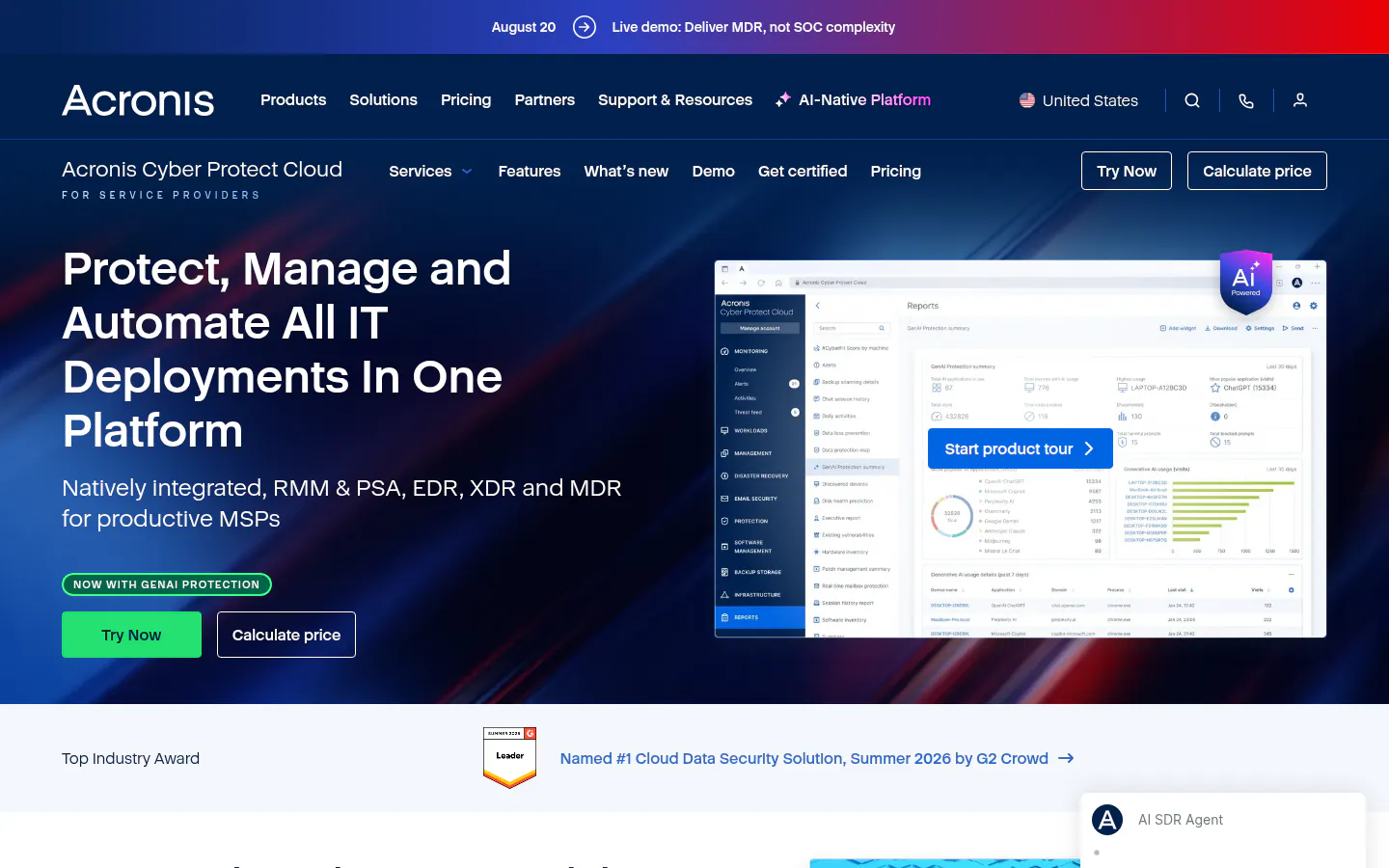Open the Get certified section
Image resolution: width=1389 pixels, height=868 pixels.
click(x=803, y=171)
